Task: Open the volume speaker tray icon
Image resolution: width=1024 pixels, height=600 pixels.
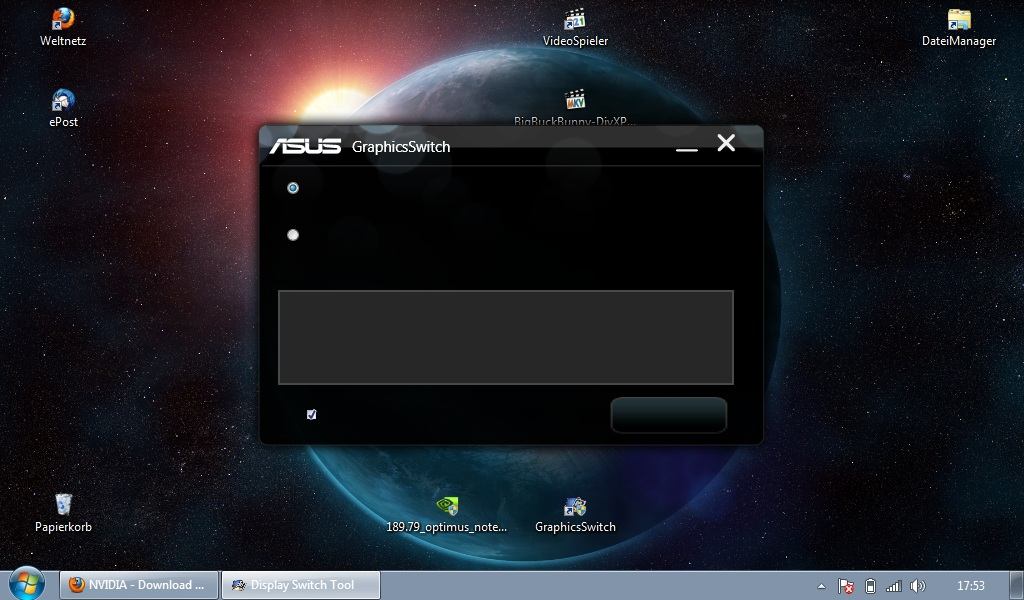Action: [x=918, y=586]
